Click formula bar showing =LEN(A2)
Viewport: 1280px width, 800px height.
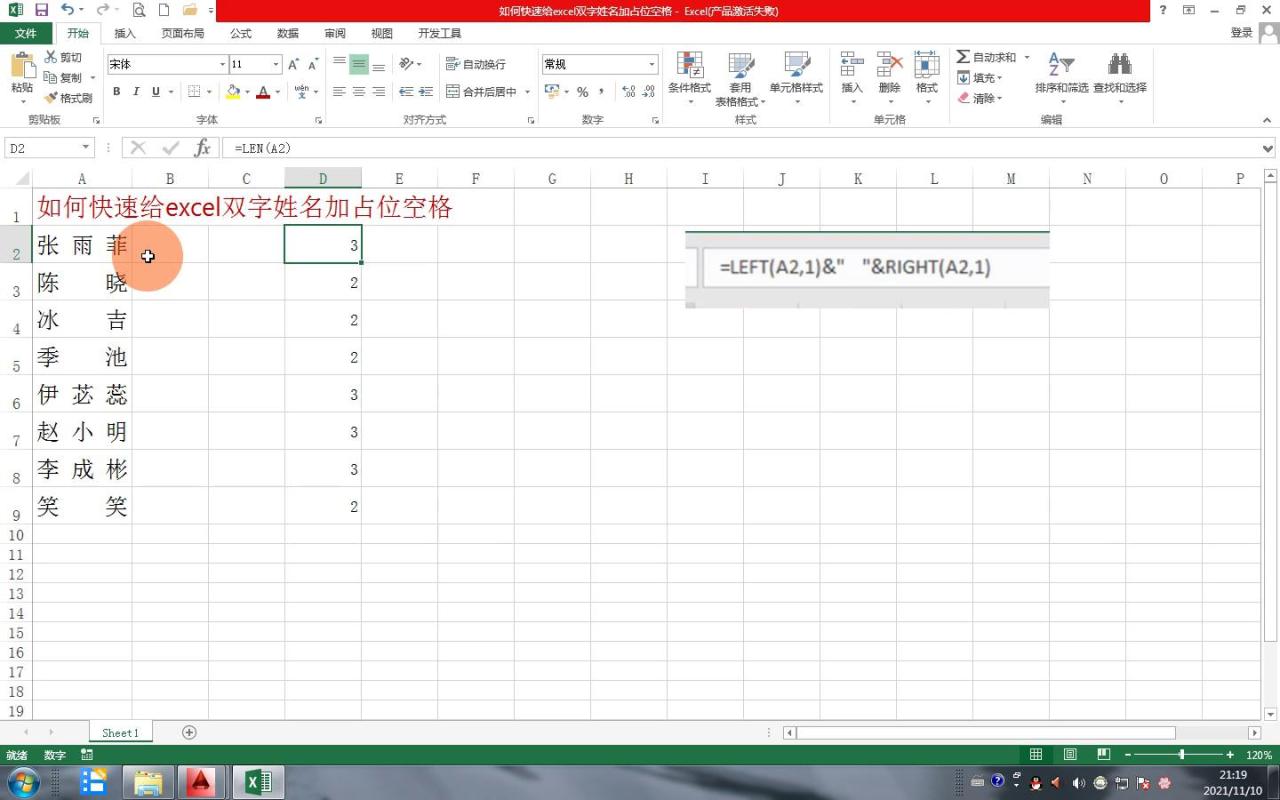740,148
